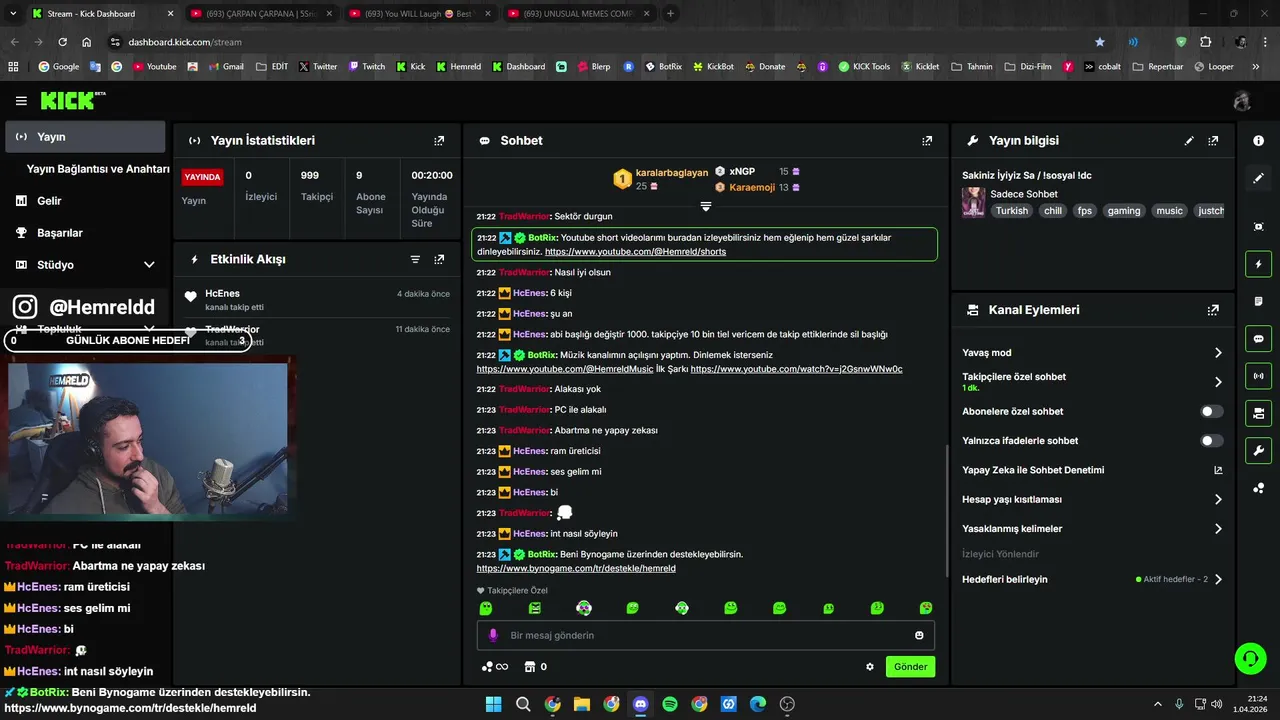Open File Explorer from the taskbar
This screenshot has height=720, width=1280.
[x=582, y=704]
